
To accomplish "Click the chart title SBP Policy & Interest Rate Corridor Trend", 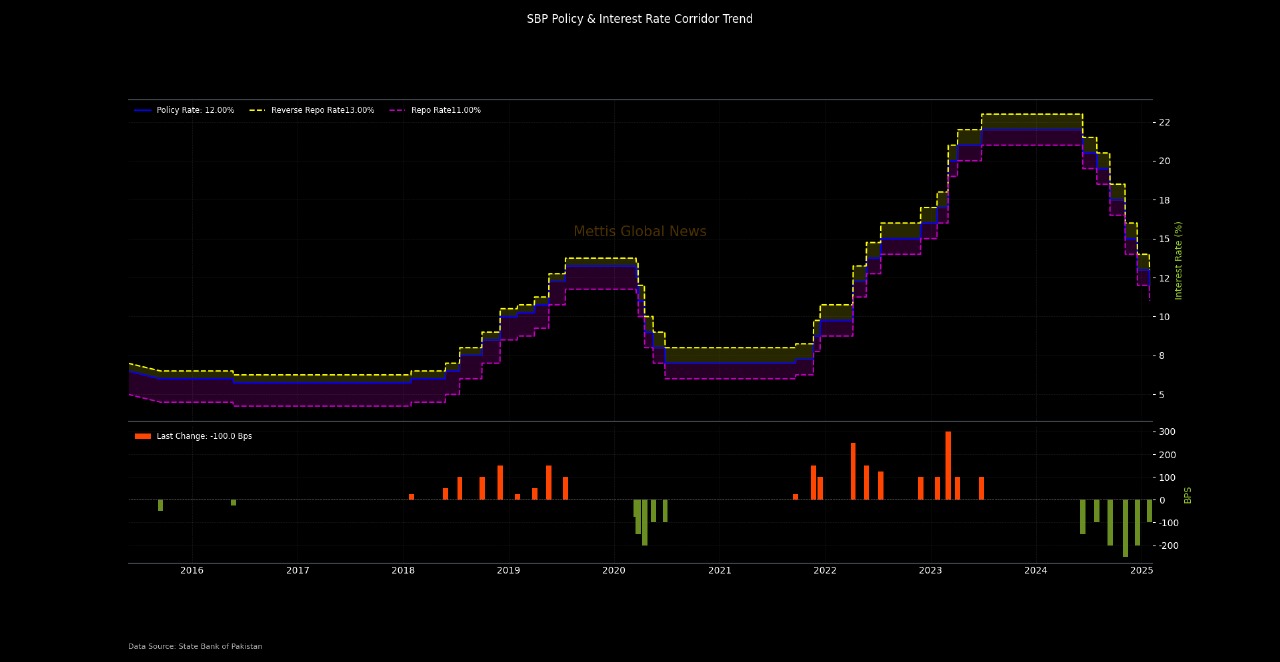I will [x=640, y=19].
